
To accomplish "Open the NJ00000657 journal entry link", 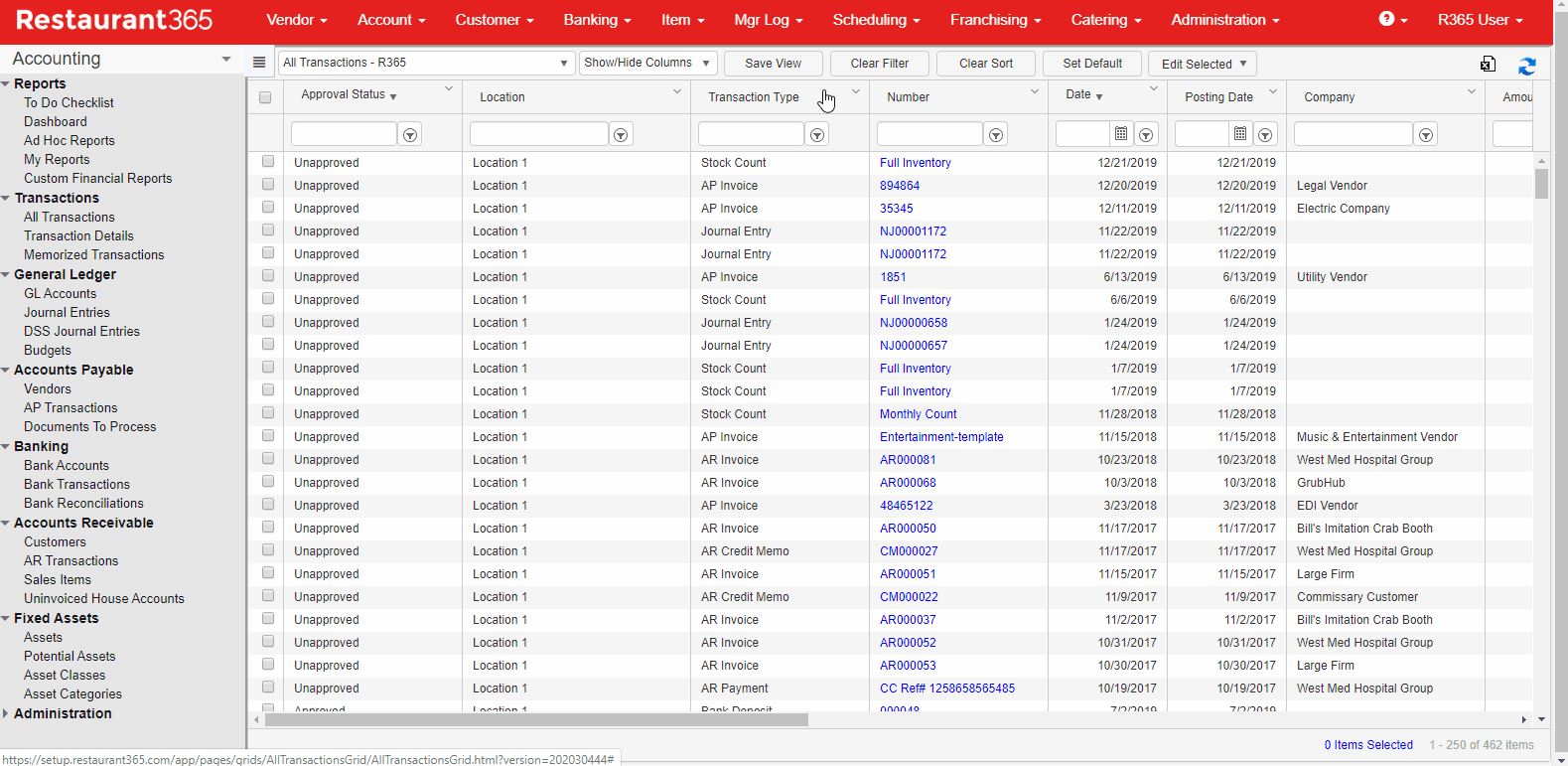I will pos(914,346).
